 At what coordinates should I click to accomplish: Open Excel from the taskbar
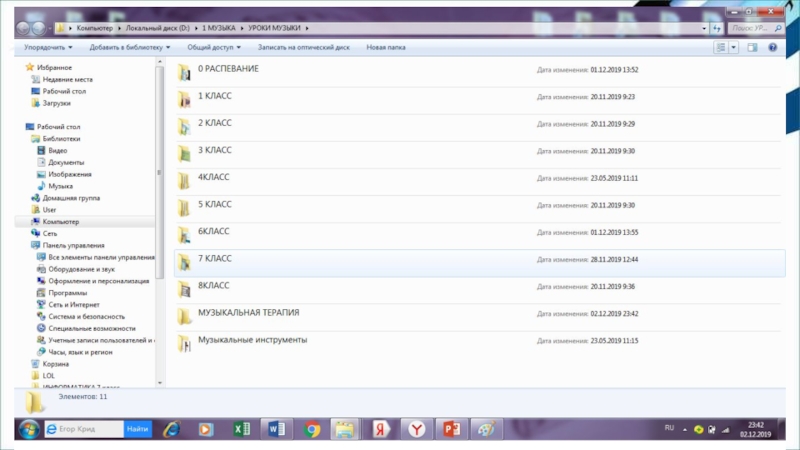[241, 429]
